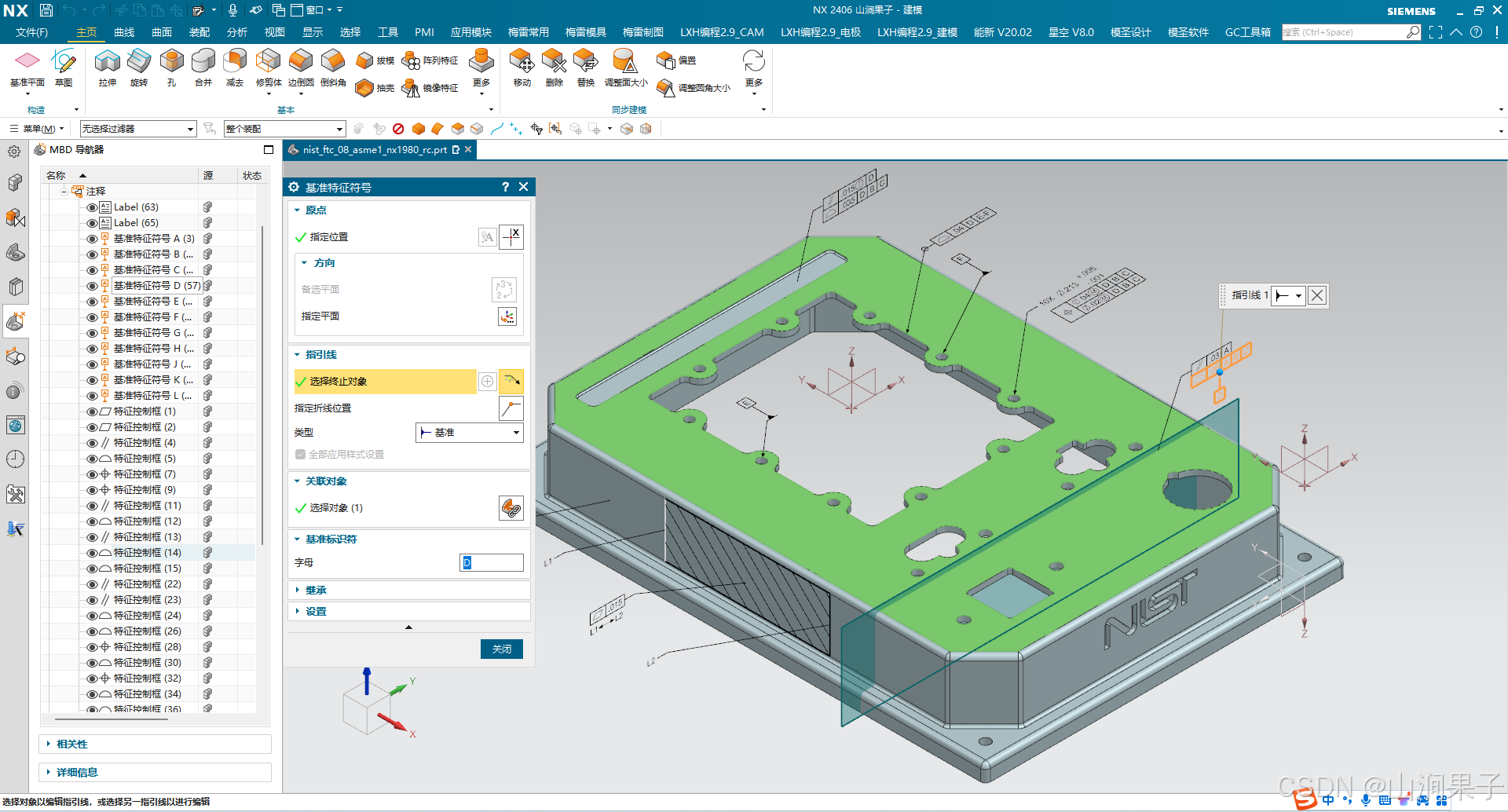
Task: Select the 拉伸 extrude tool
Action: 108,68
